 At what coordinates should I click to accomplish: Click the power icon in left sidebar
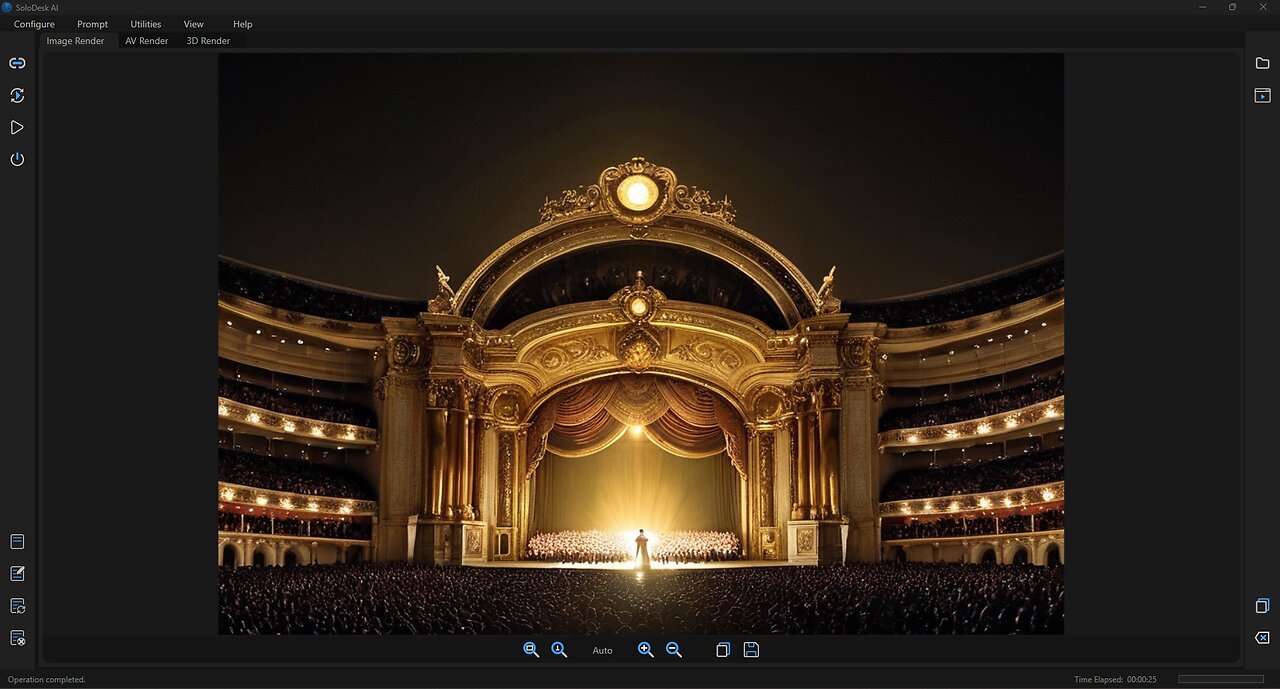[17, 159]
